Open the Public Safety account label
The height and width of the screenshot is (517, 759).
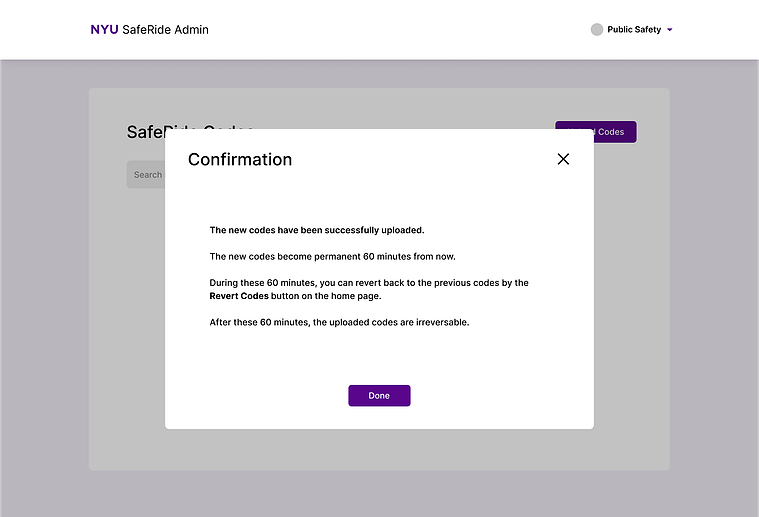[634, 30]
